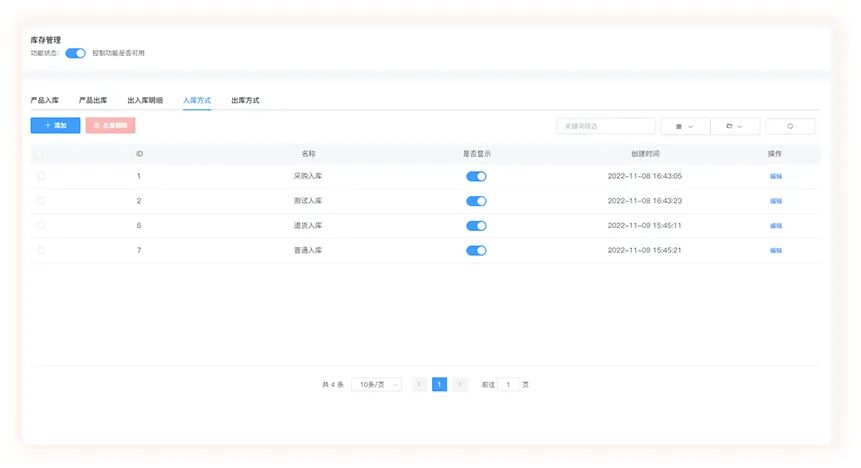Toggle display switch for 测试入库
The image size is (861, 468).
click(476, 201)
